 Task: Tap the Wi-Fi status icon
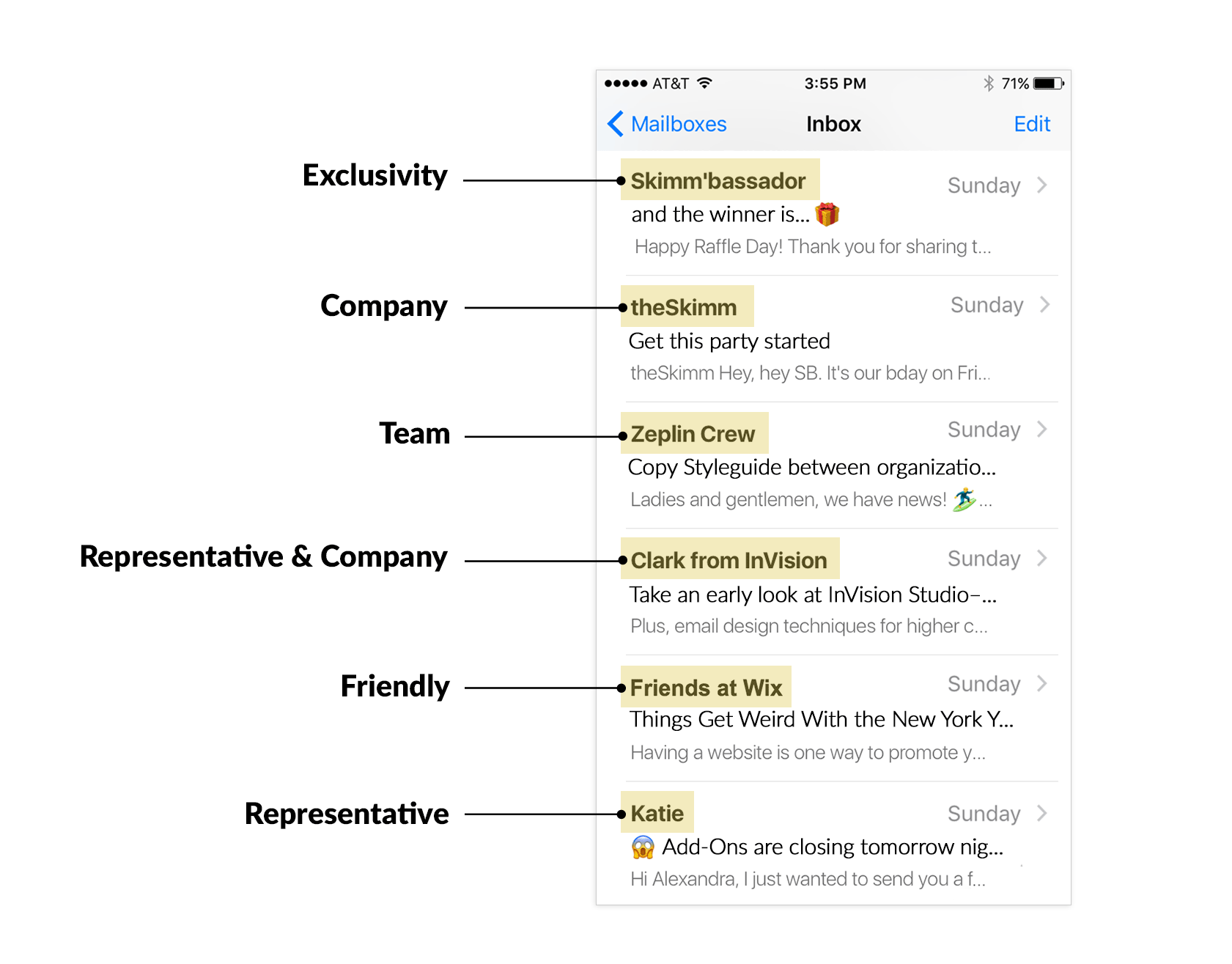pos(704,83)
